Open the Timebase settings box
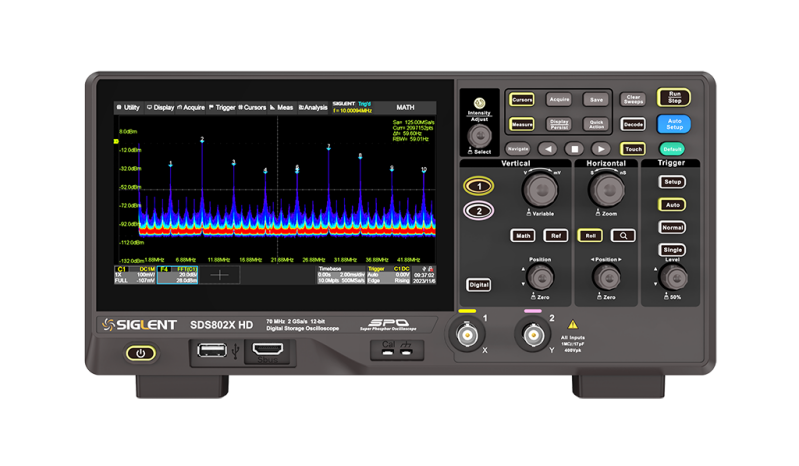799x466 pixels. tap(339, 274)
